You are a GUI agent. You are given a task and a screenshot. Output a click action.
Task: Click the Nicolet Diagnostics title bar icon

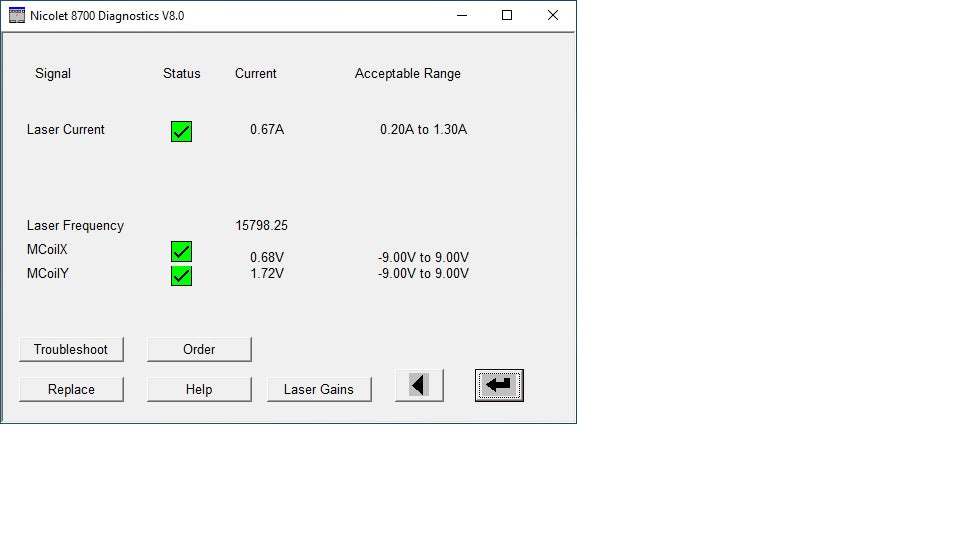[17, 15]
